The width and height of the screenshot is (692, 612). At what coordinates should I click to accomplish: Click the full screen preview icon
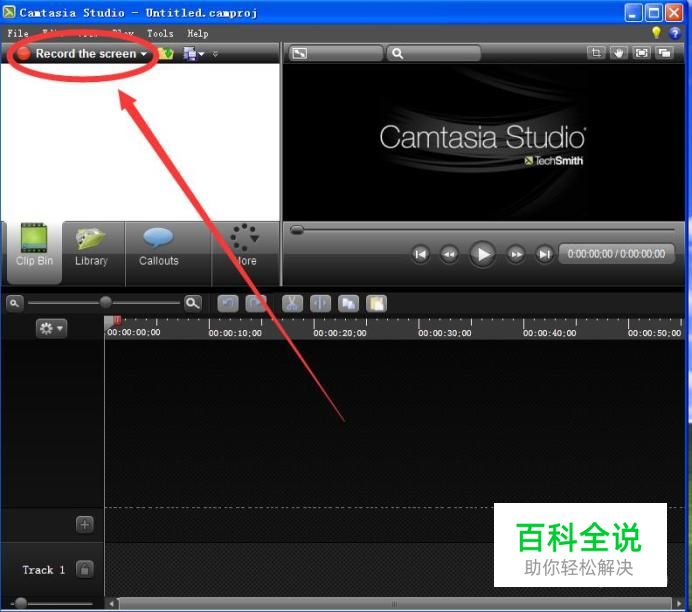[641, 53]
